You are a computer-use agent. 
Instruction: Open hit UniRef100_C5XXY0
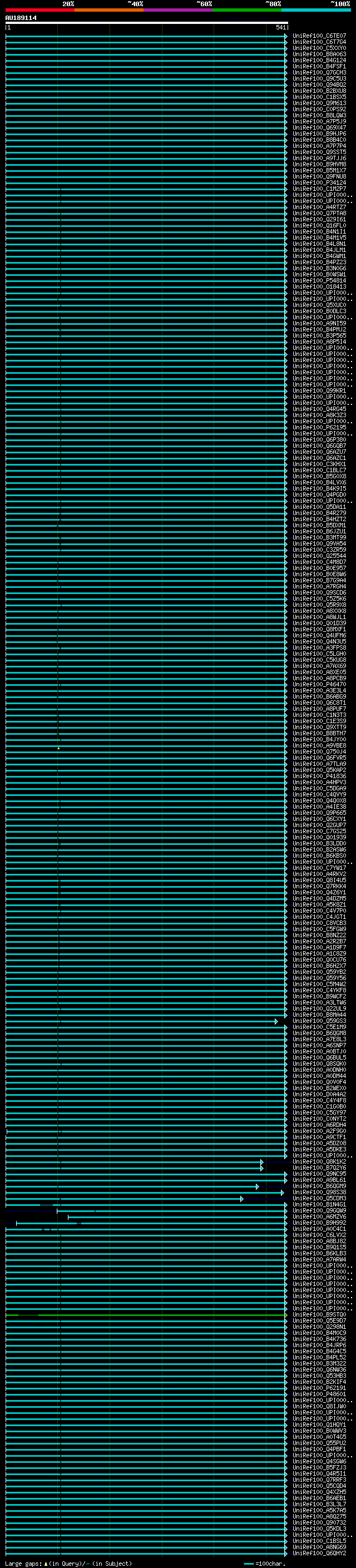click(x=319, y=48)
